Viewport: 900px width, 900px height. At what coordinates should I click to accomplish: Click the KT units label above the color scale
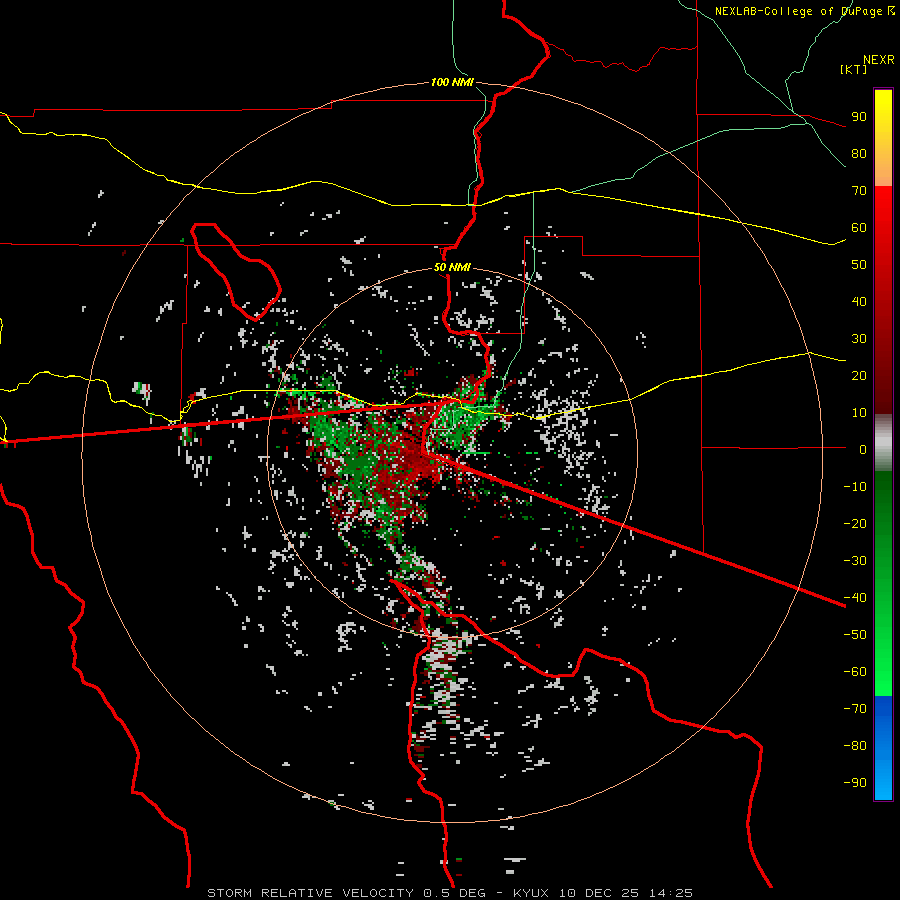854,69
